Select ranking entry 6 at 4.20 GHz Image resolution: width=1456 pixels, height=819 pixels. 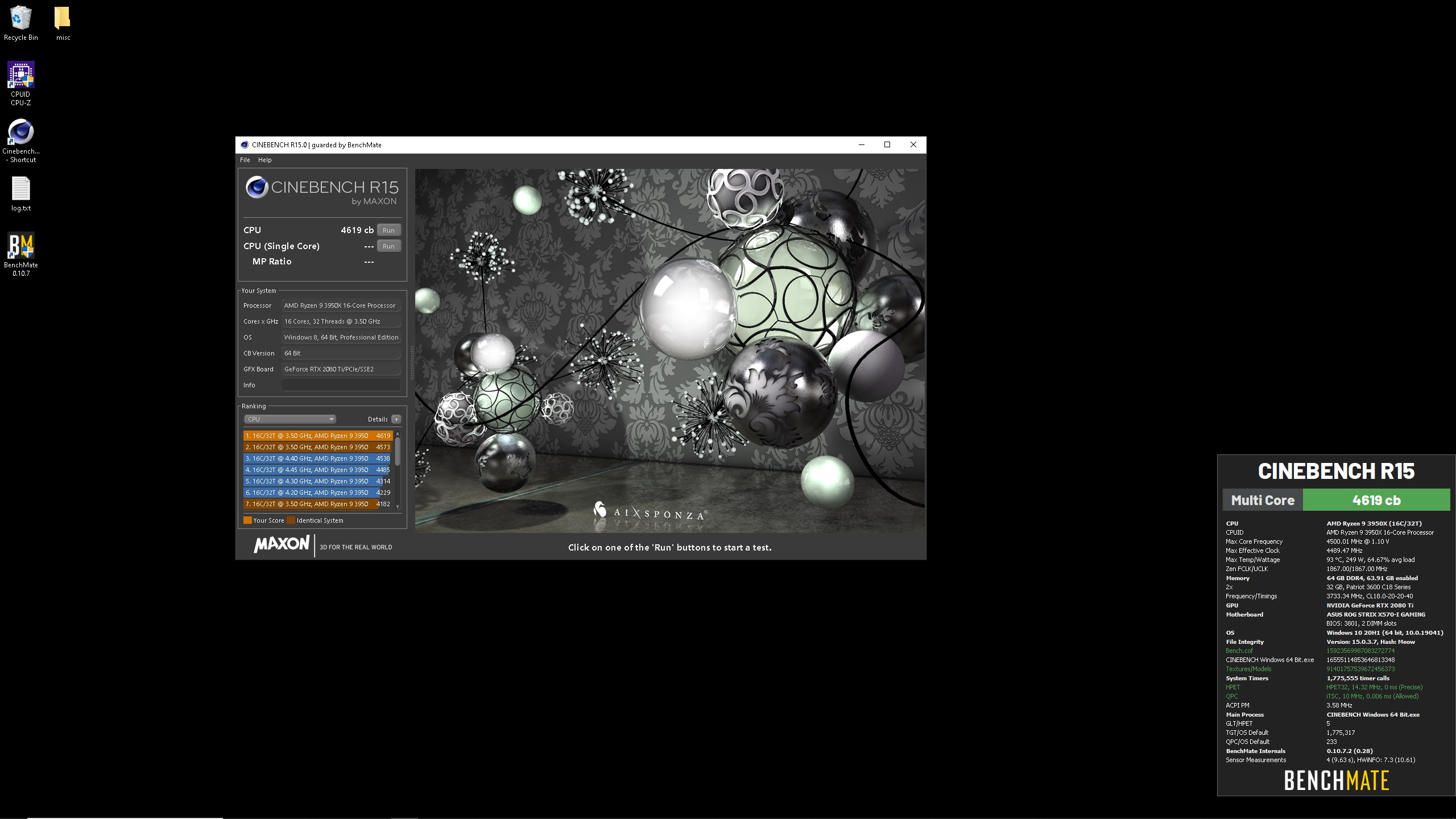(318, 493)
